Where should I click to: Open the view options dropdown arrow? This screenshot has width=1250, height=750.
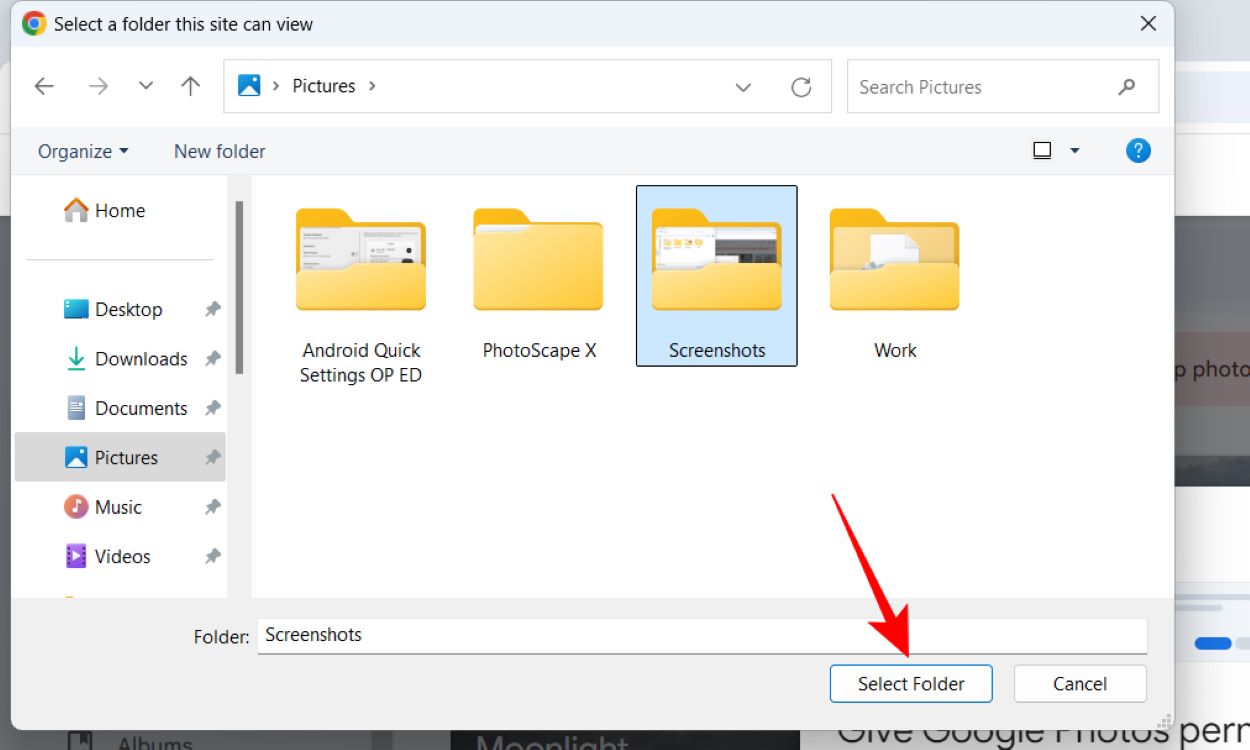click(x=1076, y=150)
